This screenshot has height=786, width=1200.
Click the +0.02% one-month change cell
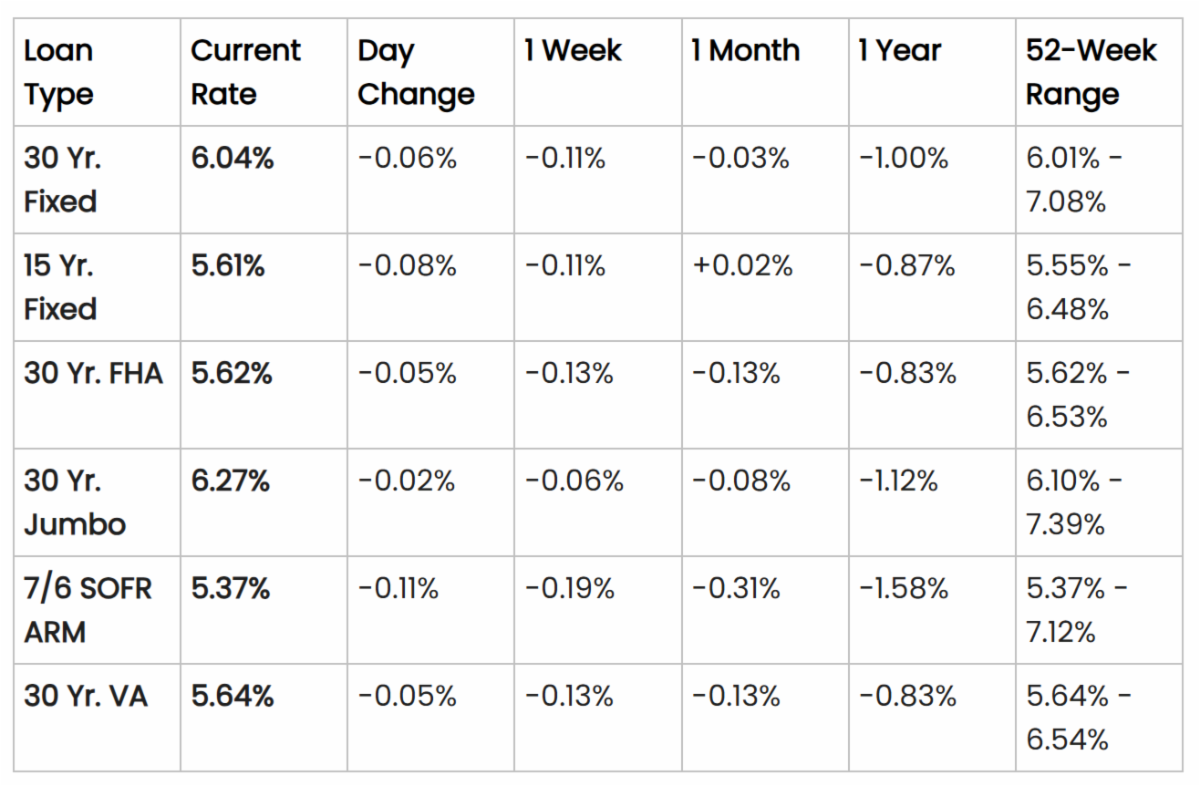click(741, 266)
